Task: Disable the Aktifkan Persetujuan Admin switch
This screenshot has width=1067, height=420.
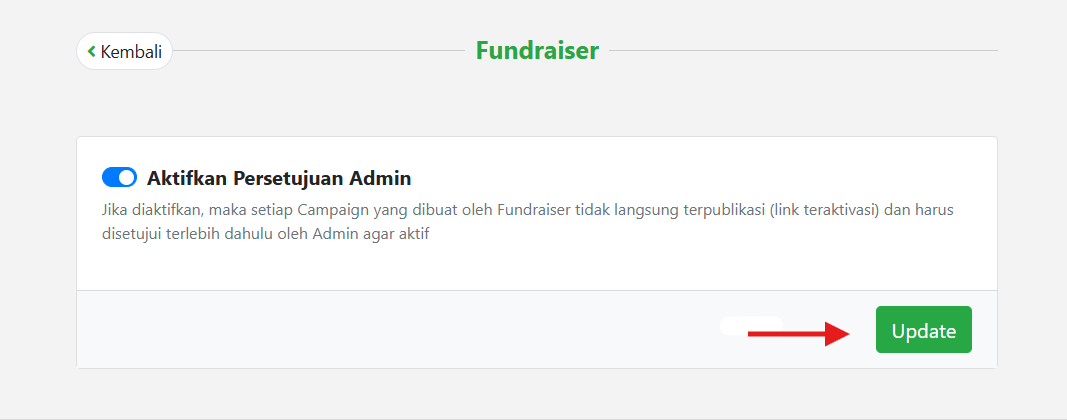Action: pos(119,178)
